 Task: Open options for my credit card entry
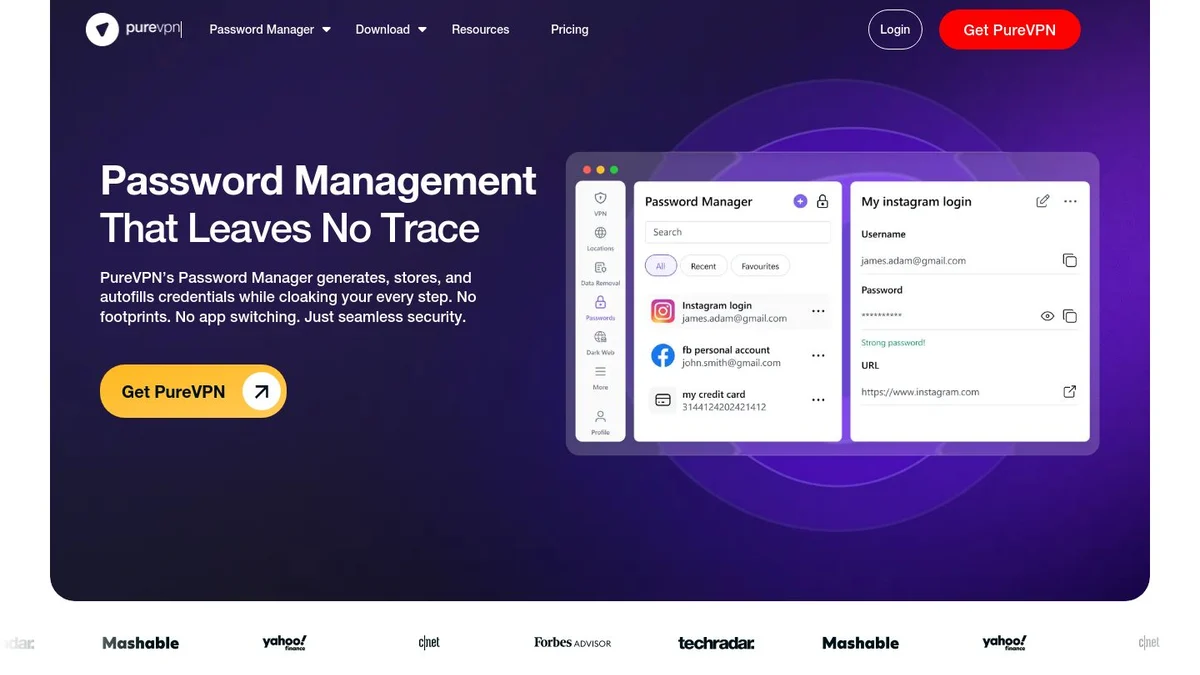pyautogui.click(x=818, y=400)
